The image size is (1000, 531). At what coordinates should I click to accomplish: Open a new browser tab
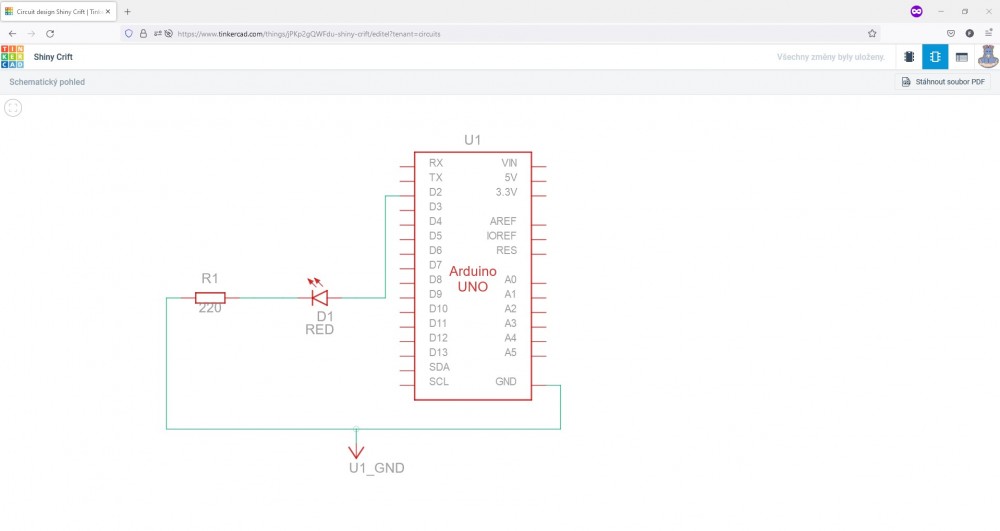[127, 11]
